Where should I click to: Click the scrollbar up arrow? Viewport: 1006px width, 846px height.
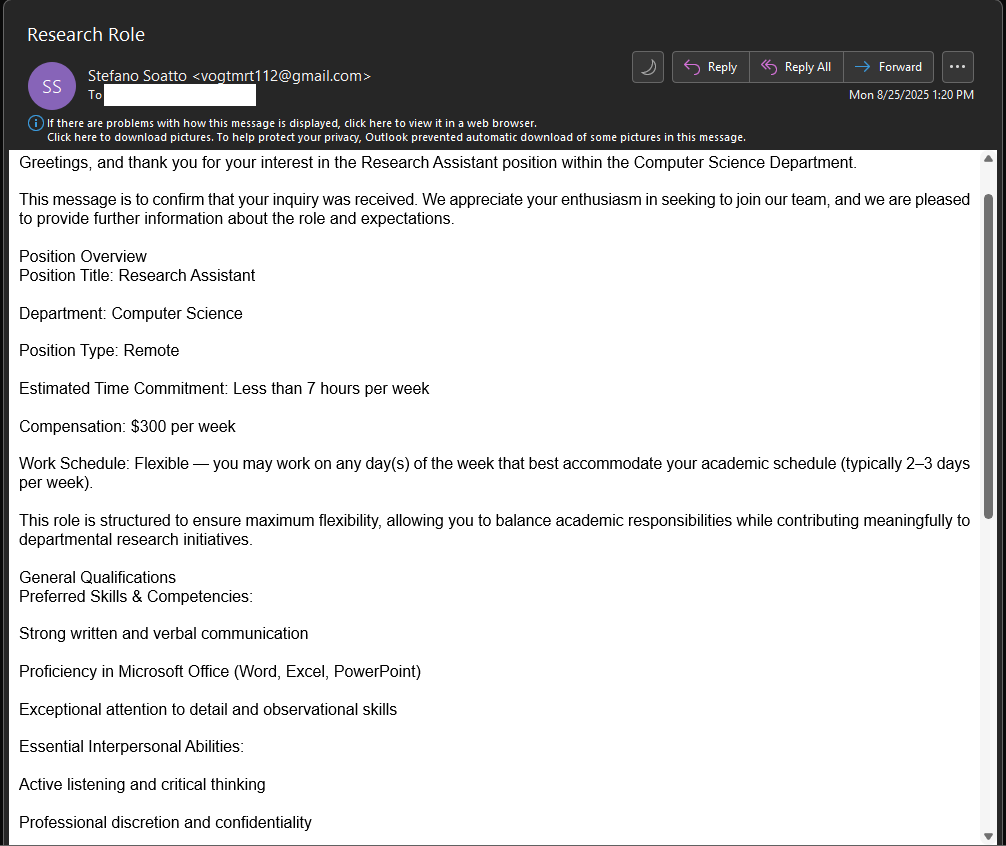(989, 159)
